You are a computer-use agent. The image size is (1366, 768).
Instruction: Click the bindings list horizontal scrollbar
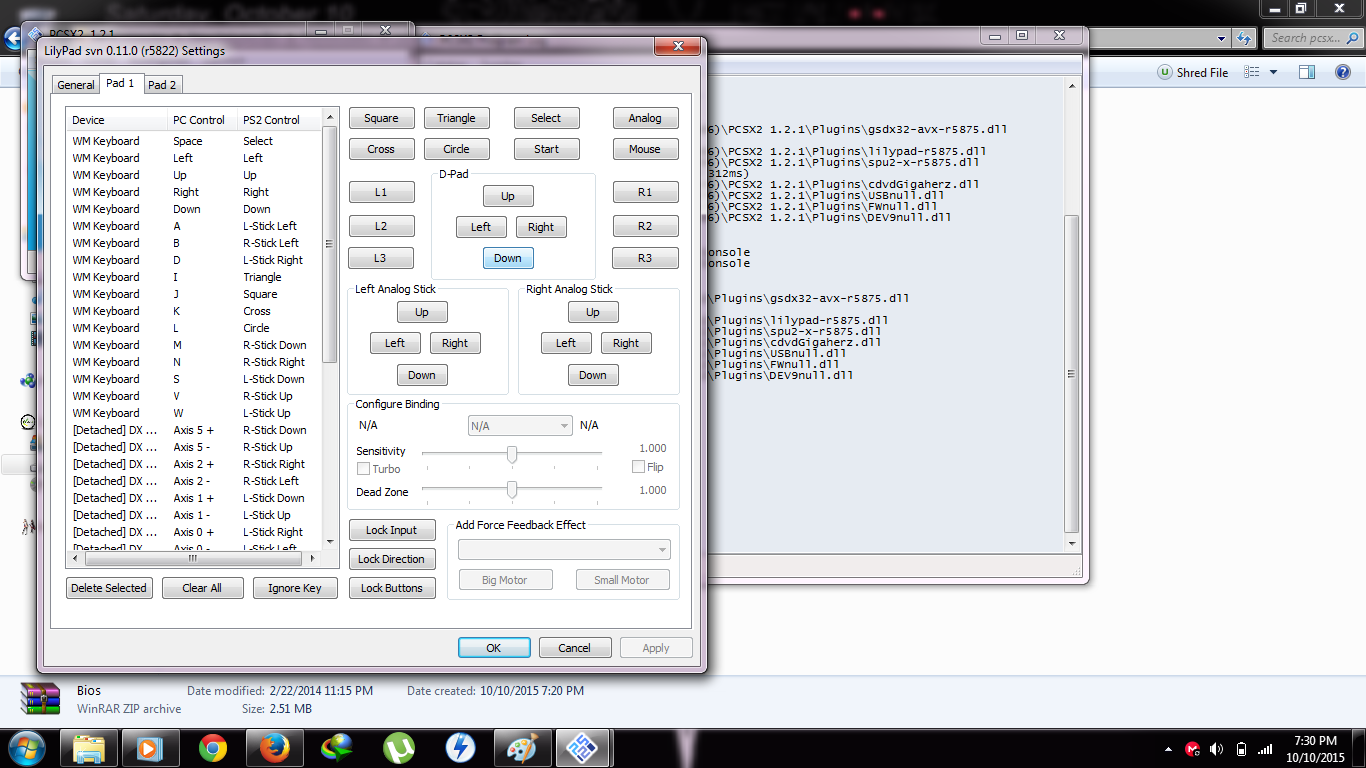[x=195, y=559]
